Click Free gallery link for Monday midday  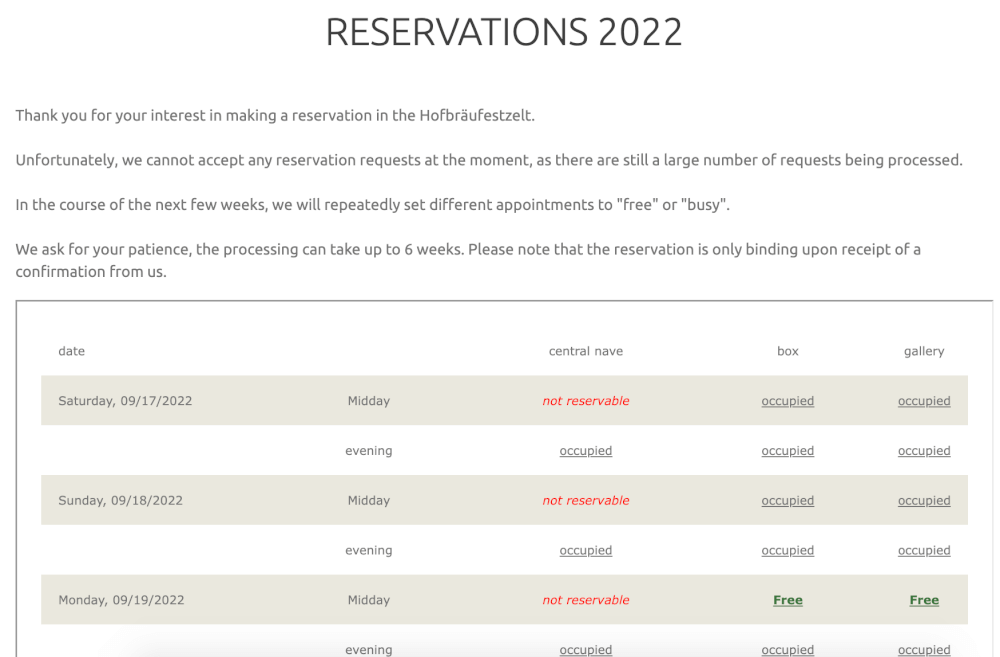pyautogui.click(x=924, y=600)
